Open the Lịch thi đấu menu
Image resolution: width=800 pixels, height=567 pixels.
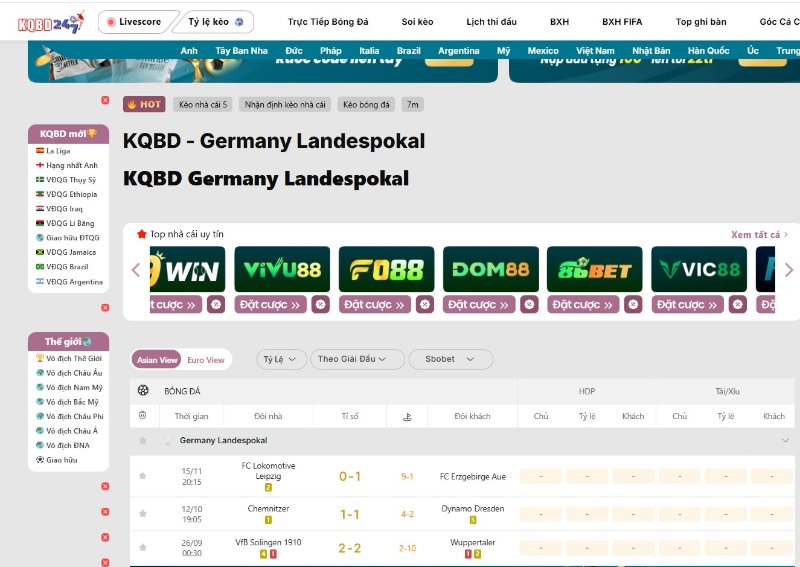(x=490, y=21)
